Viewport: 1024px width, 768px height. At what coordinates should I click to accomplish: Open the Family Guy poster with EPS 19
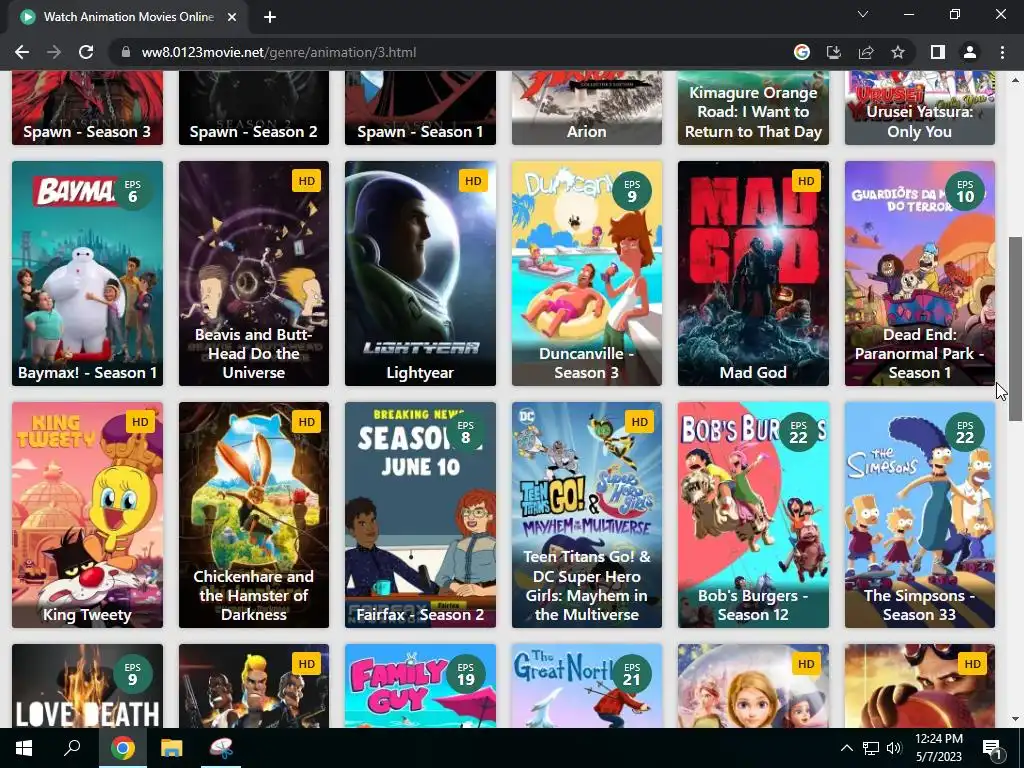(x=420, y=686)
